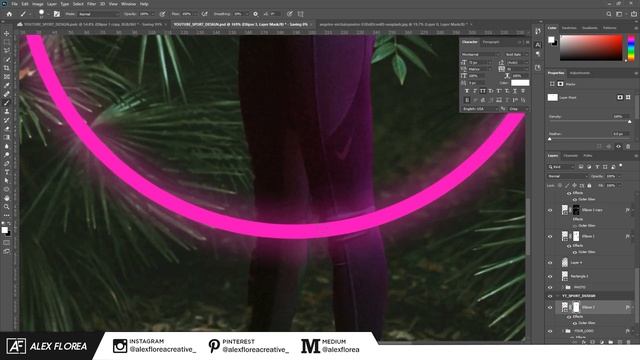Open the font family dropdown in Character panel
Screen dimensions: 640x360
point(481,54)
